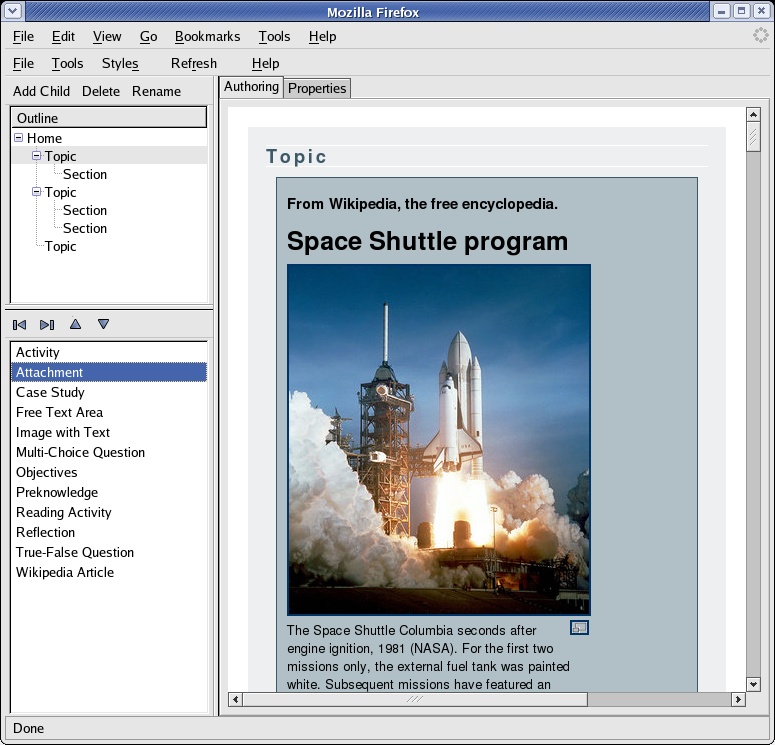Open the window menu icon in title bar
Image resolution: width=775 pixels, height=745 pixels.
[13, 11]
